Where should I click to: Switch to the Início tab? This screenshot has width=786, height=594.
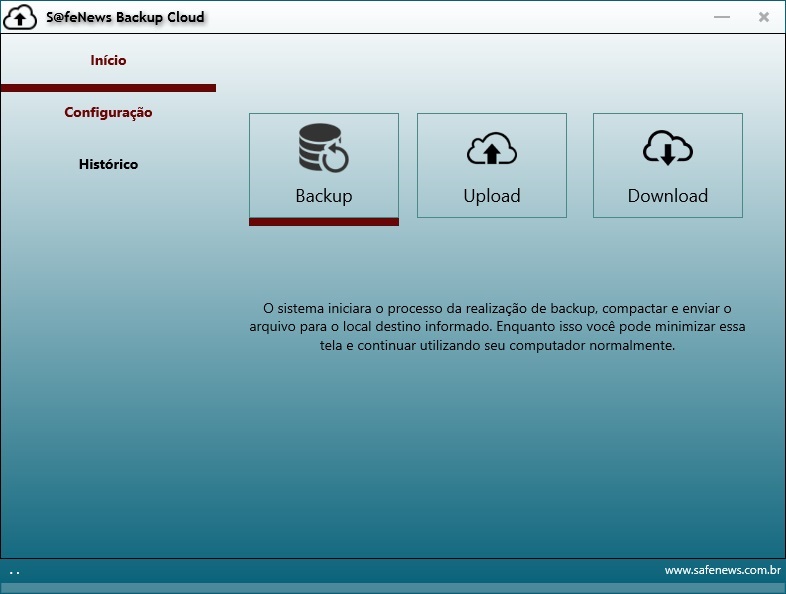click(x=108, y=60)
